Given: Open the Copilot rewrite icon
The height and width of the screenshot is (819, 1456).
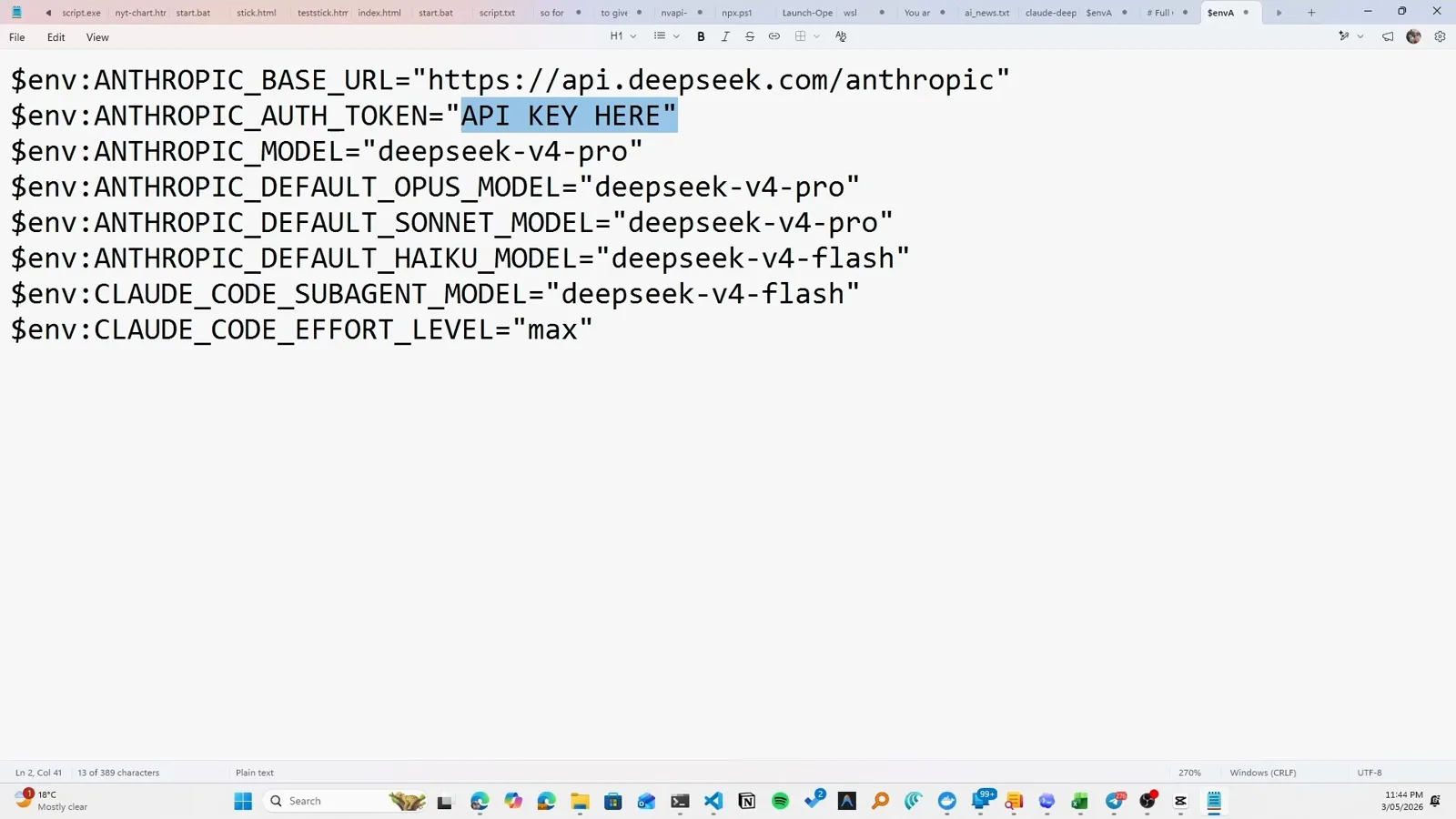Looking at the screenshot, I should coord(1344,36).
